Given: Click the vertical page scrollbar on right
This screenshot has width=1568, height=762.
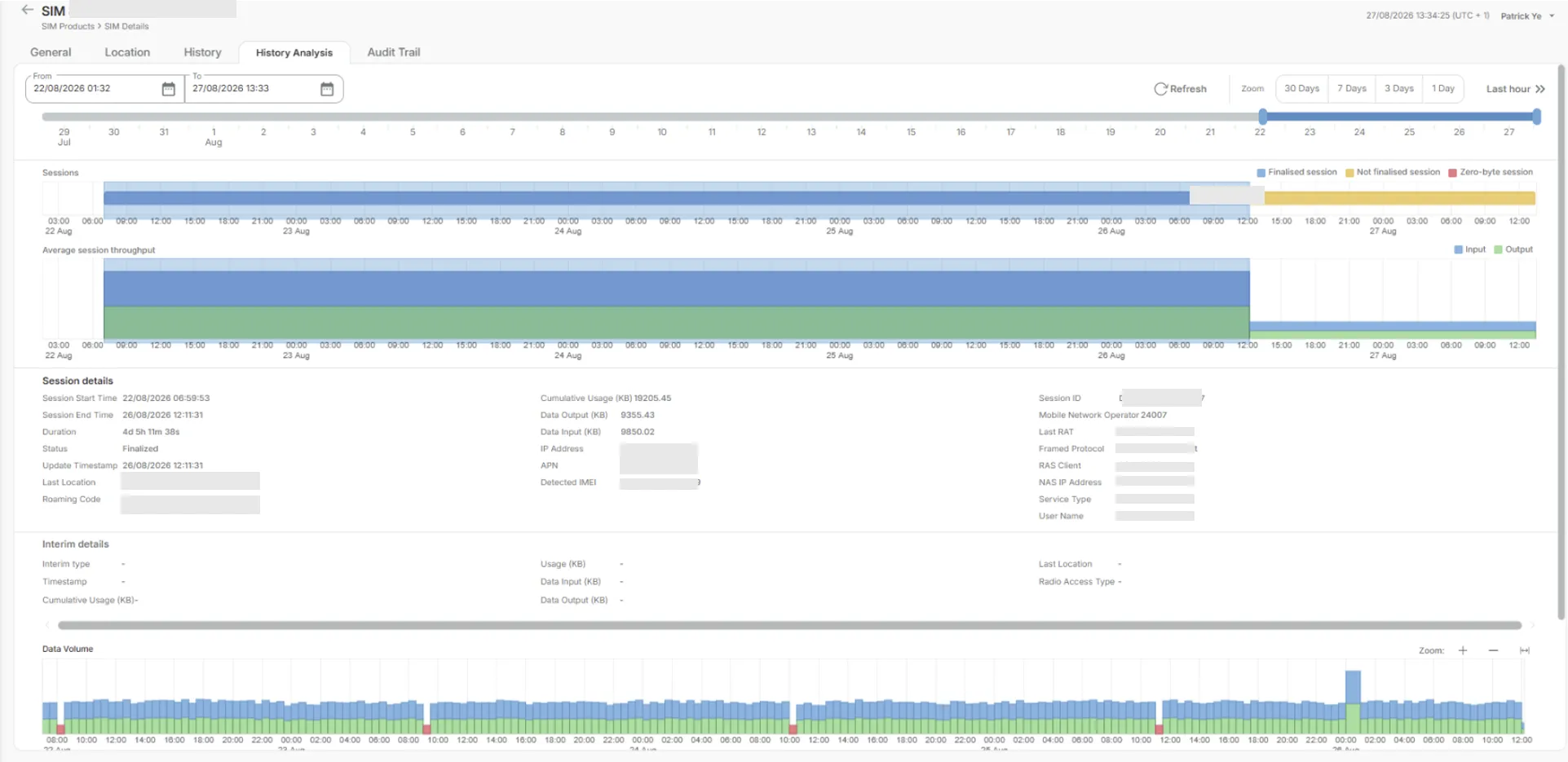Looking at the screenshot, I should pyautogui.click(x=1561, y=342).
